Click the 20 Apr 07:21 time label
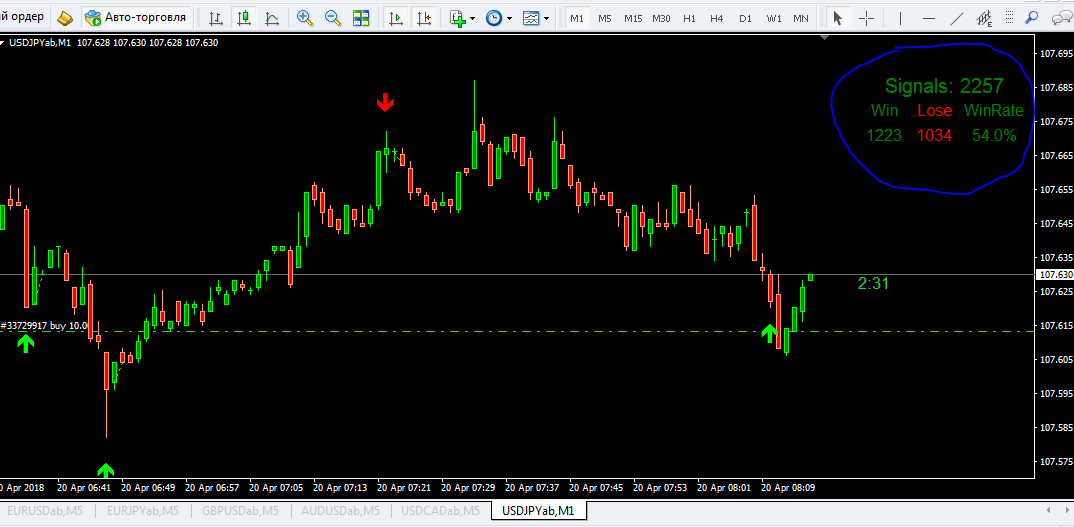This screenshot has width=1074, height=527. (x=403, y=488)
